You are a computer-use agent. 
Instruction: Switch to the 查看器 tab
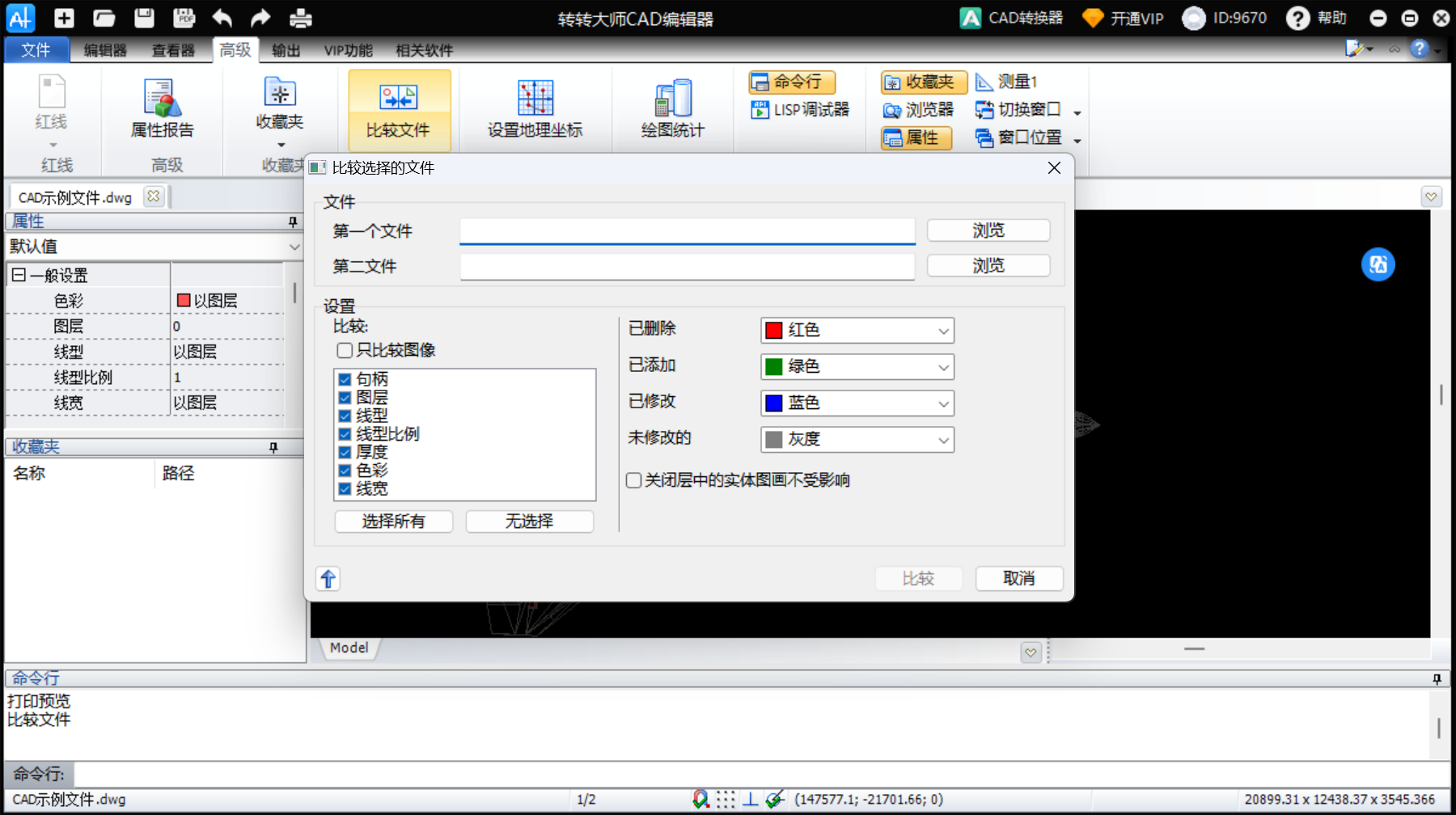coord(173,50)
